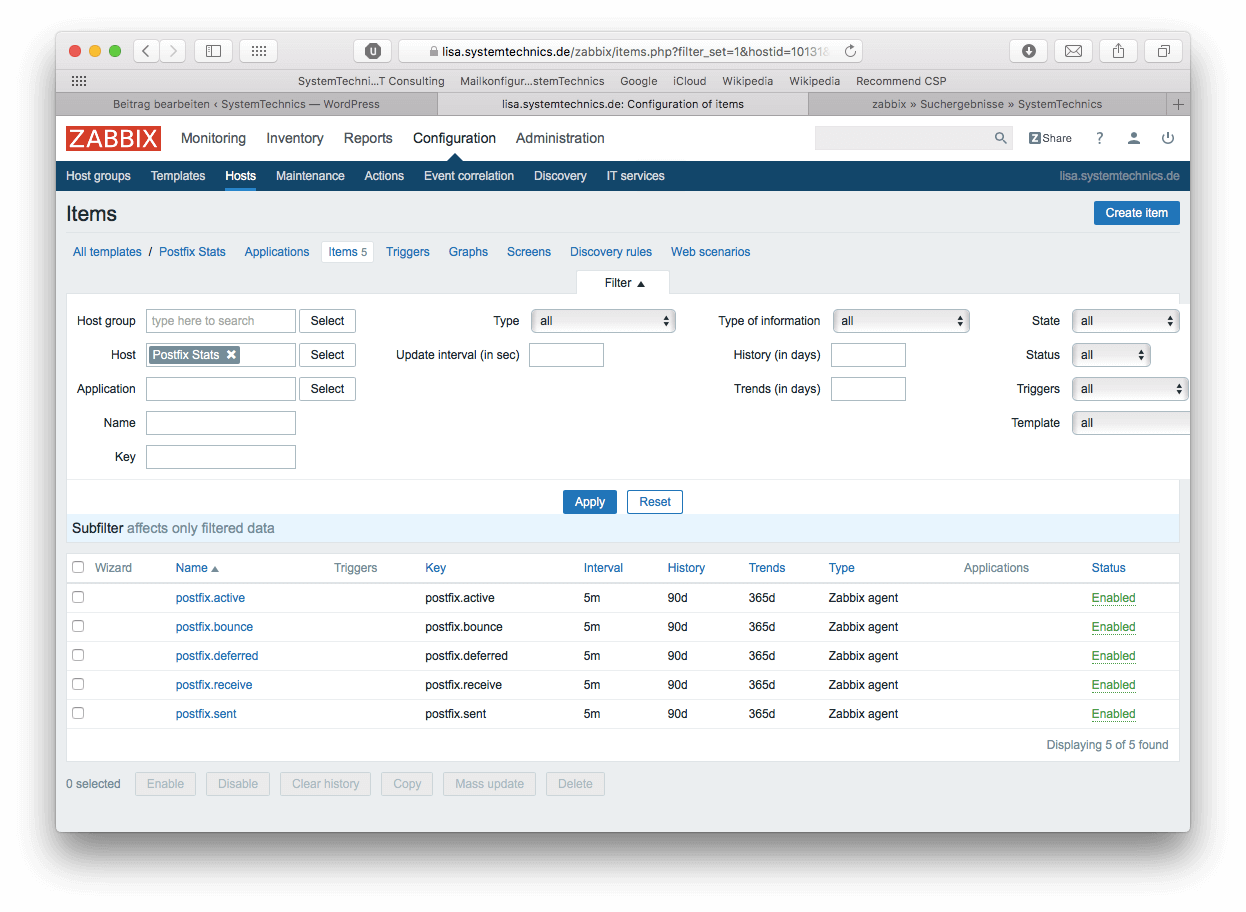Viewport: 1246px width, 912px height.
Task: Click the Zabbix search magnifier icon
Action: (x=1001, y=138)
